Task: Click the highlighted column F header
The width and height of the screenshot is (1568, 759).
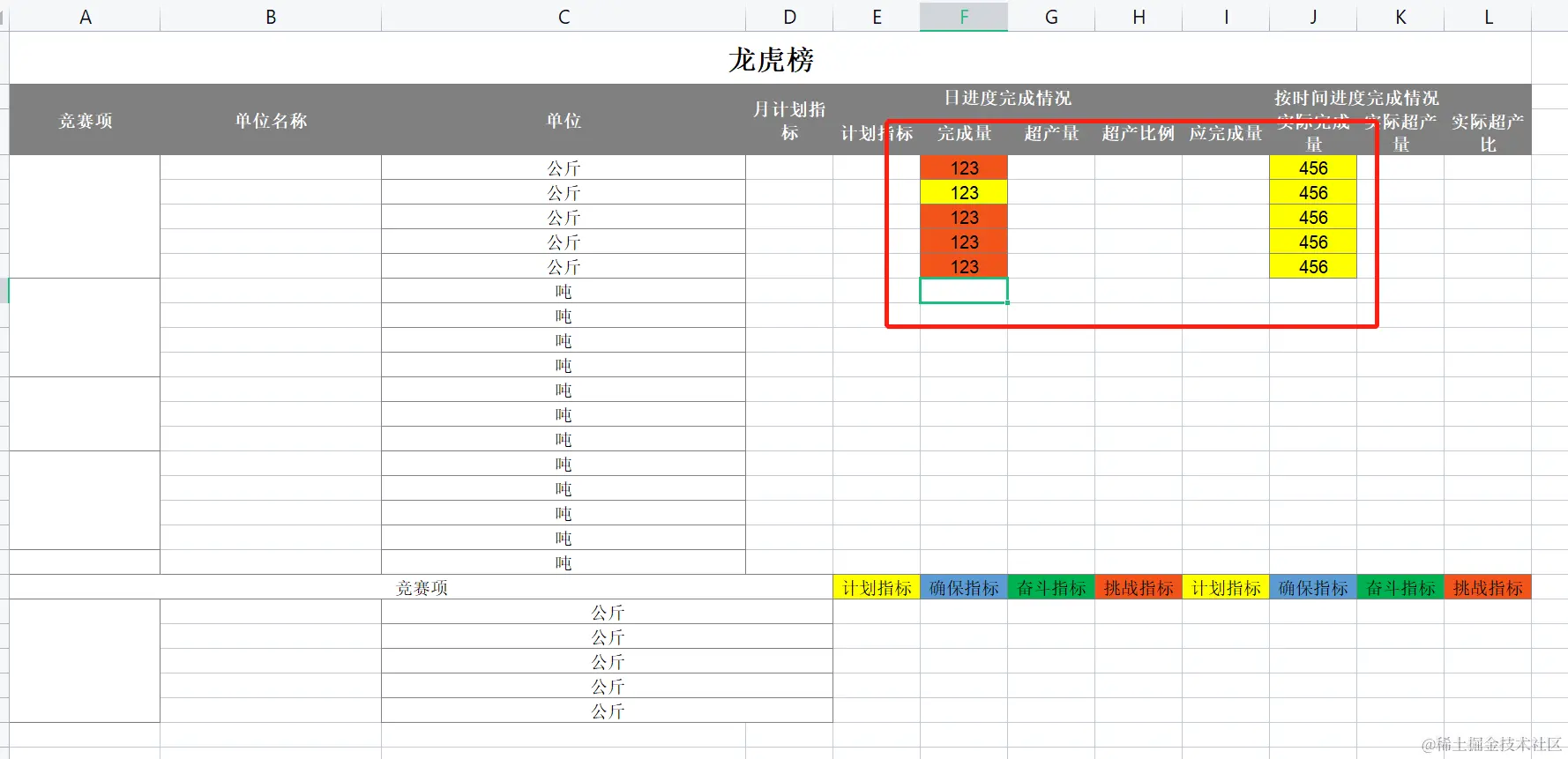Action: pyautogui.click(x=964, y=17)
